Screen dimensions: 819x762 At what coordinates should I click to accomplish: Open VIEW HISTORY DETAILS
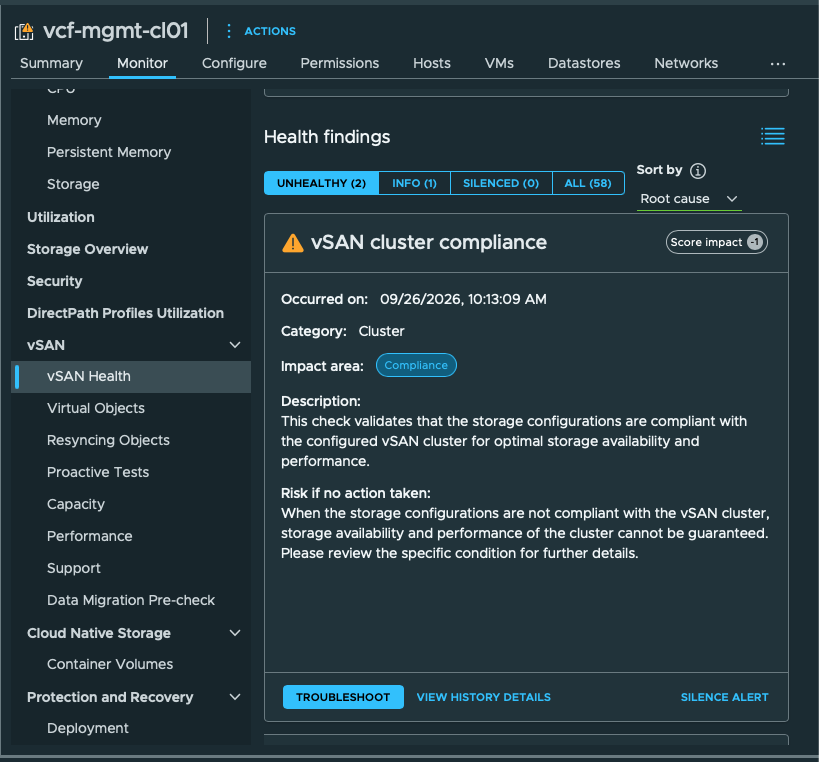(x=484, y=697)
